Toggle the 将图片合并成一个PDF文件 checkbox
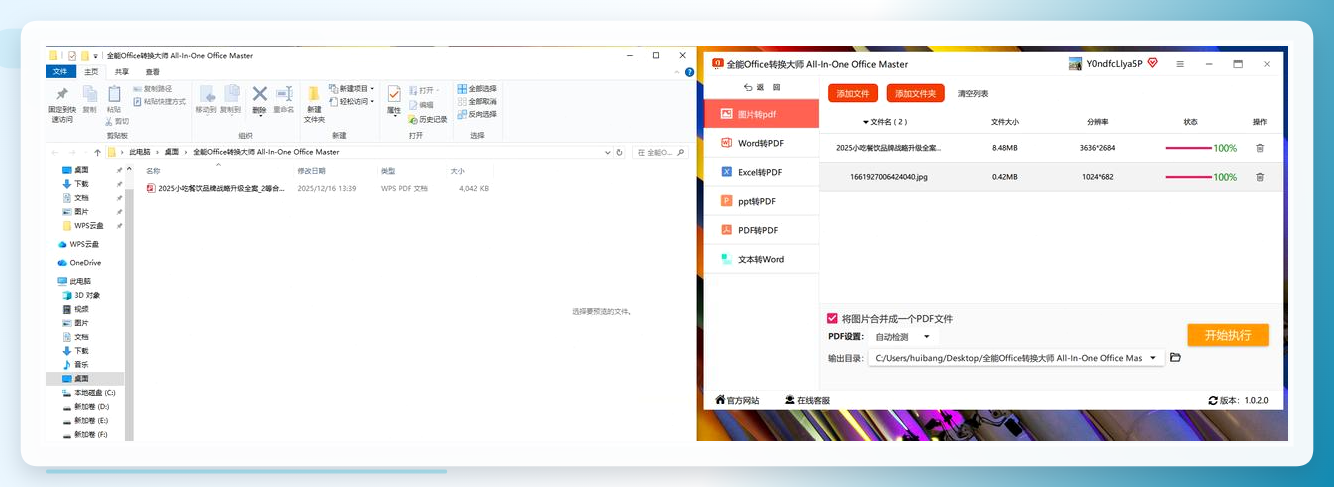Screen dimensions: 1334x487 tap(832, 318)
